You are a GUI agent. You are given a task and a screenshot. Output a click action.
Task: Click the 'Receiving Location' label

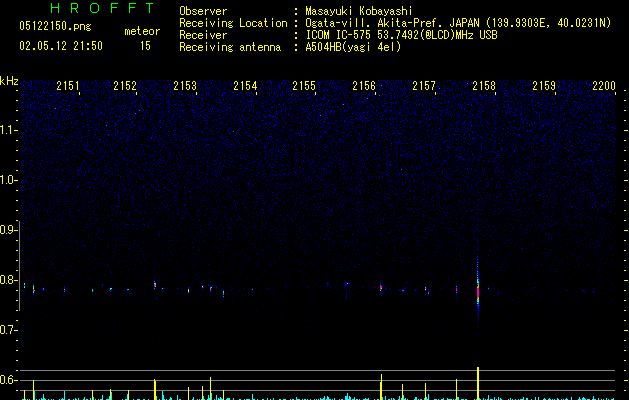[233, 23]
